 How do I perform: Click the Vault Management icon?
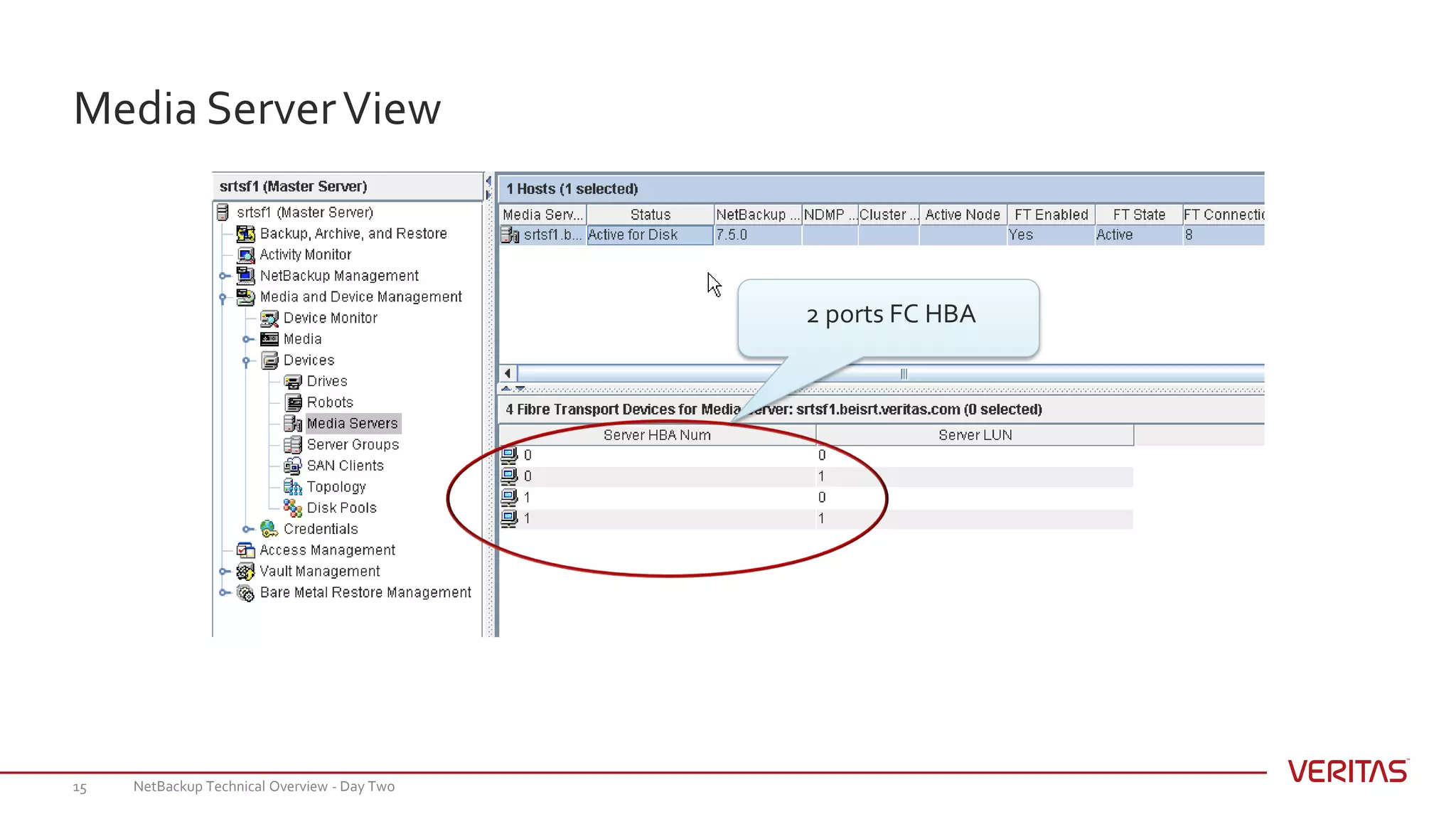246,572
